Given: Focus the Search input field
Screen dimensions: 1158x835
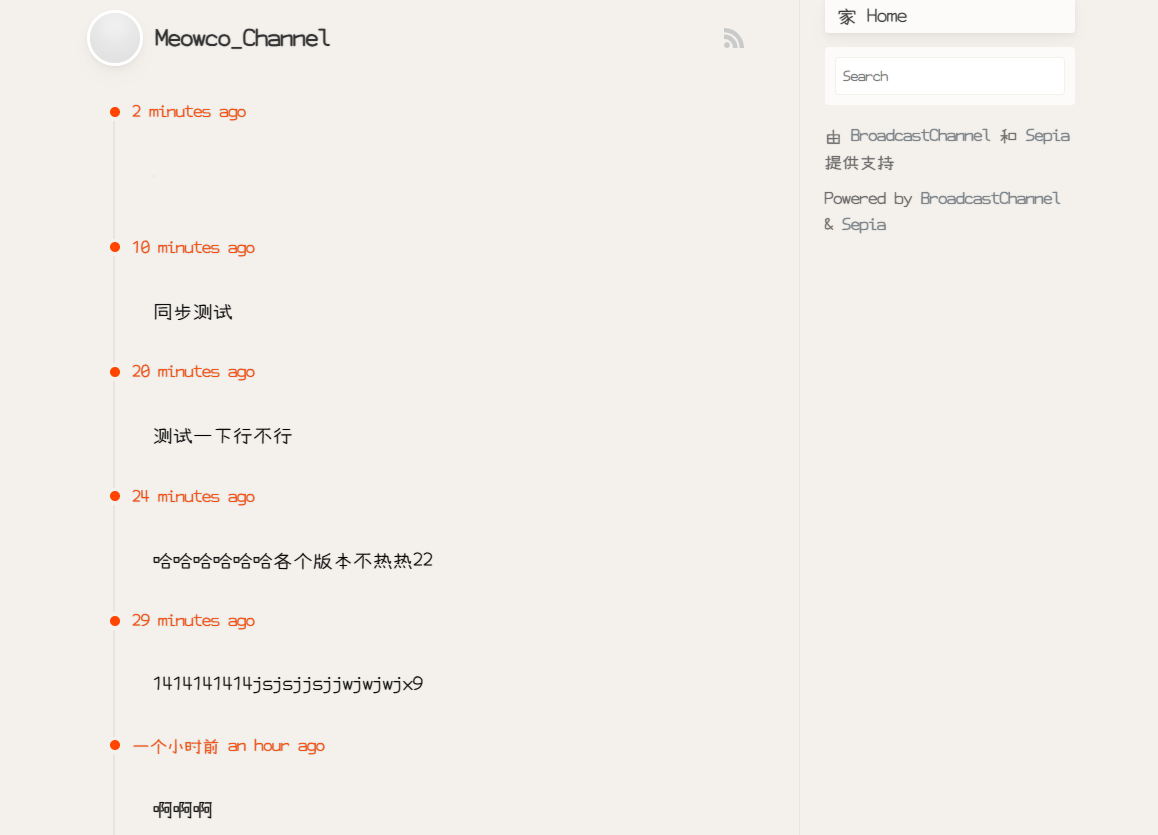Looking at the screenshot, I should point(949,76).
